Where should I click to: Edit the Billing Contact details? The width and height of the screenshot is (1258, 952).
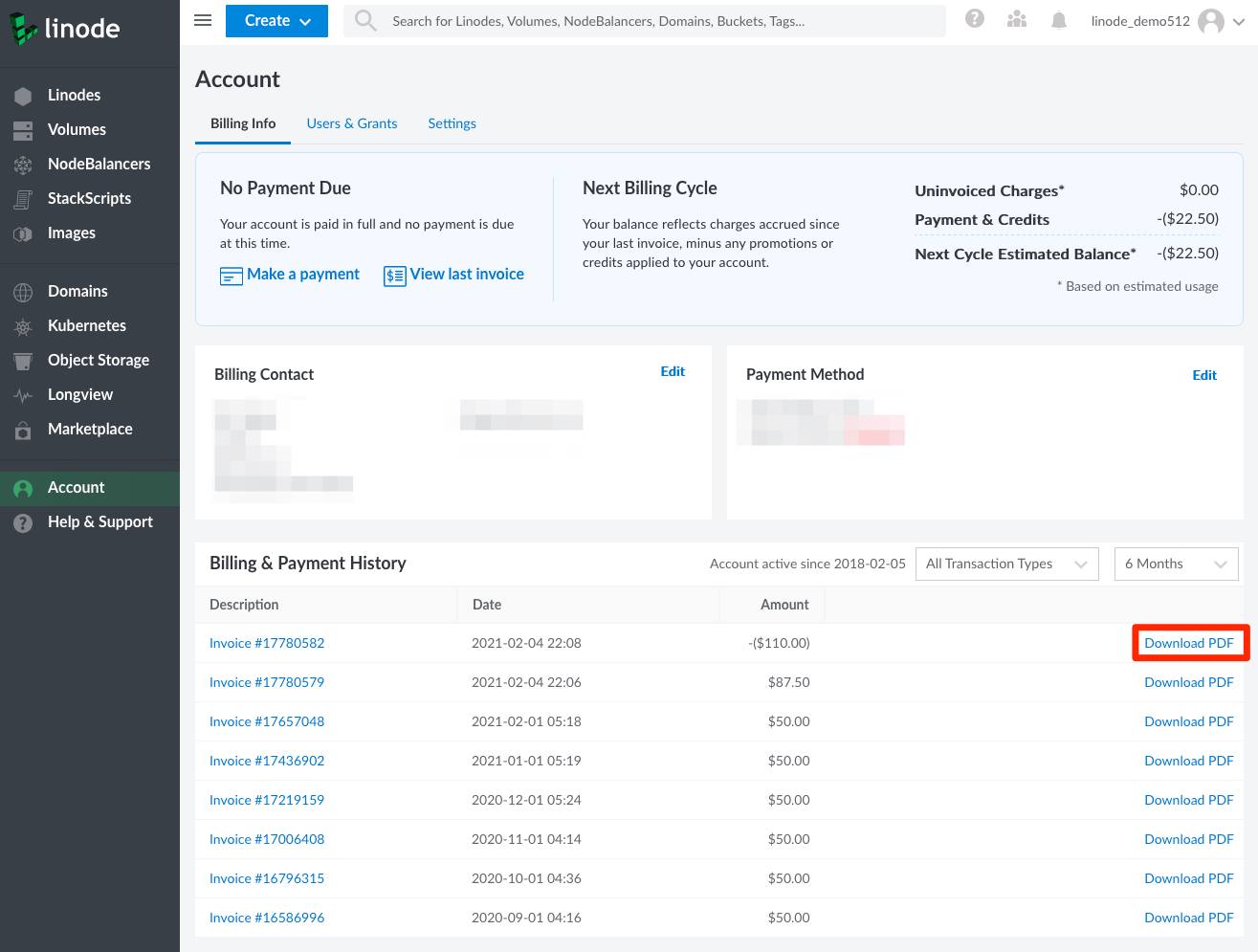(673, 371)
